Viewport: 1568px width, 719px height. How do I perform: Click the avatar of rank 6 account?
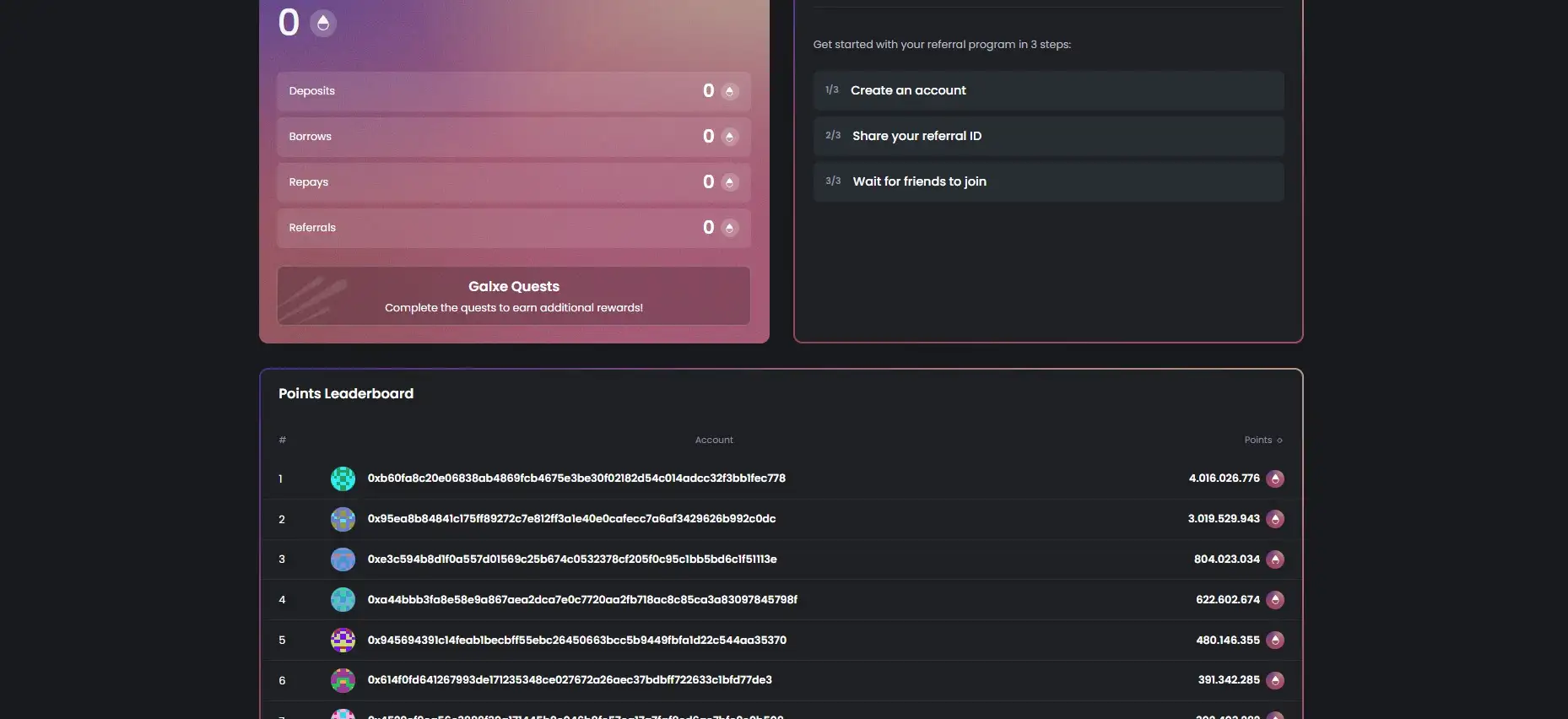click(343, 680)
